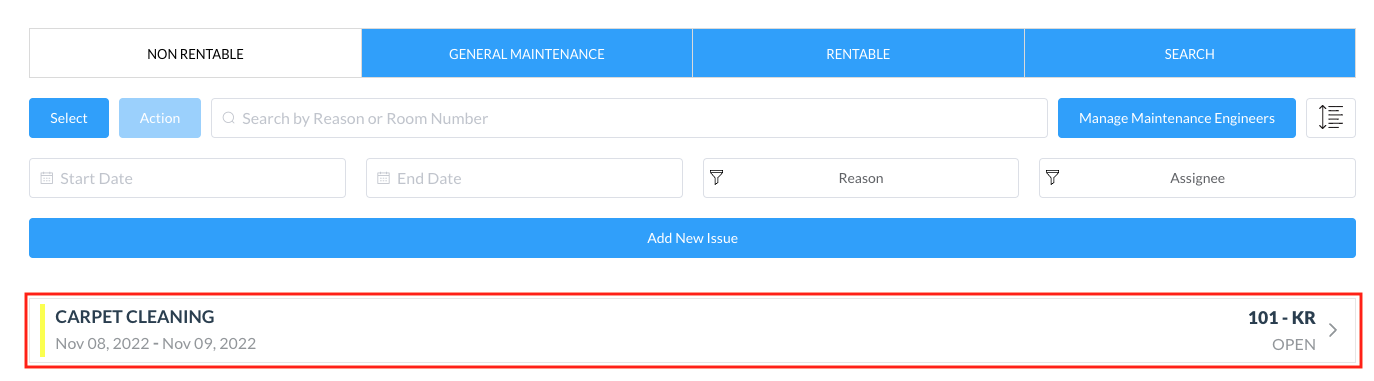Go to the Search tab
1374x381 pixels.
point(1190,53)
